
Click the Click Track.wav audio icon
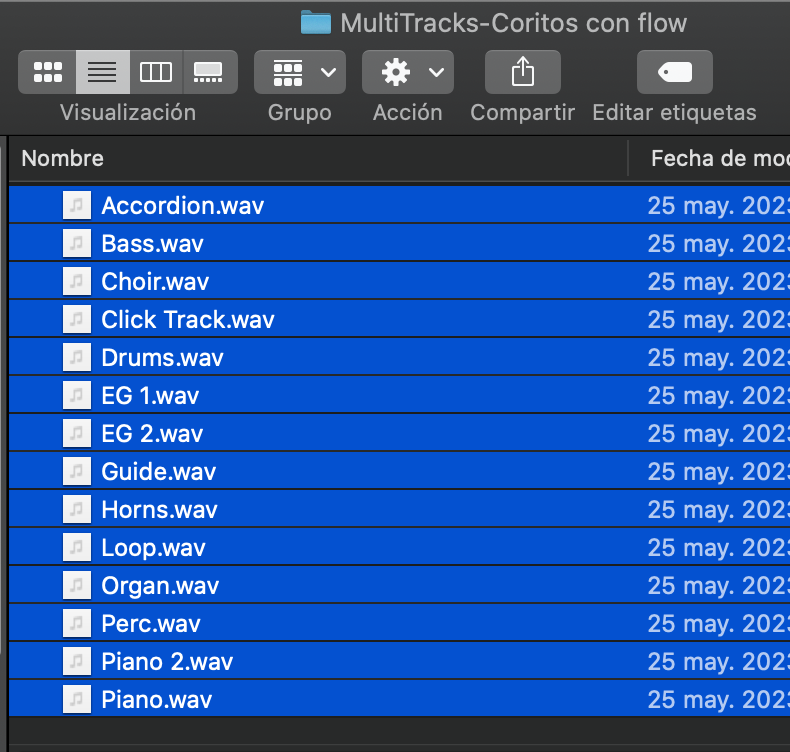tap(77, 319)
